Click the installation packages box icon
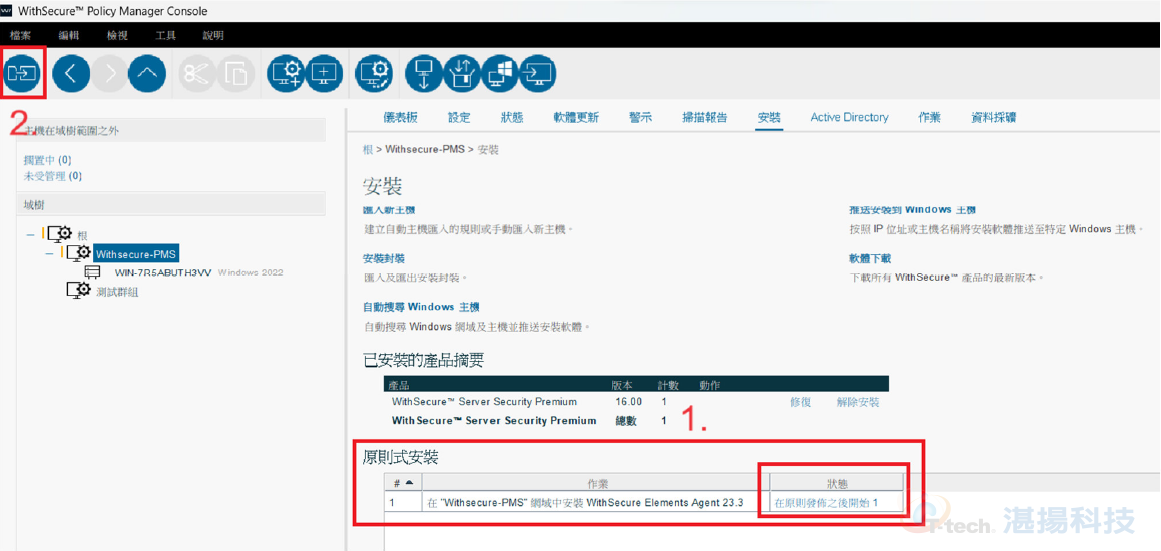Screen dimensions: 1161x551 (x=462, y=73)
